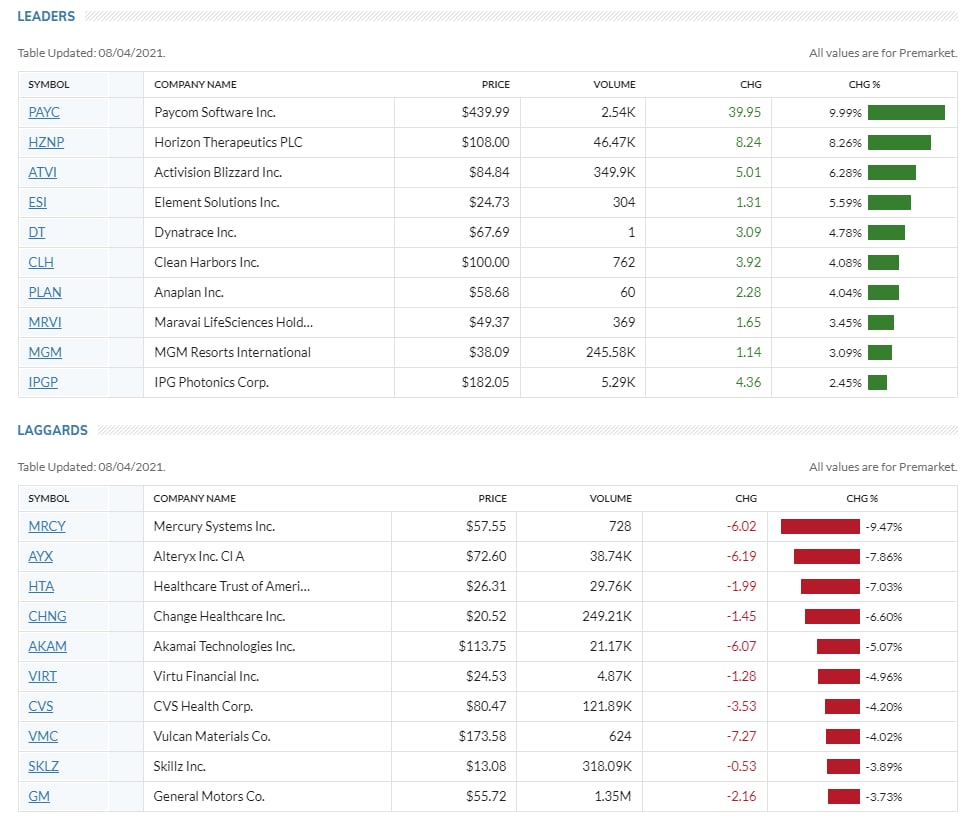This screenshot has width=971, height=822.
Task: Click Laggards table VOLUME column header
Action: coord(611,499)
